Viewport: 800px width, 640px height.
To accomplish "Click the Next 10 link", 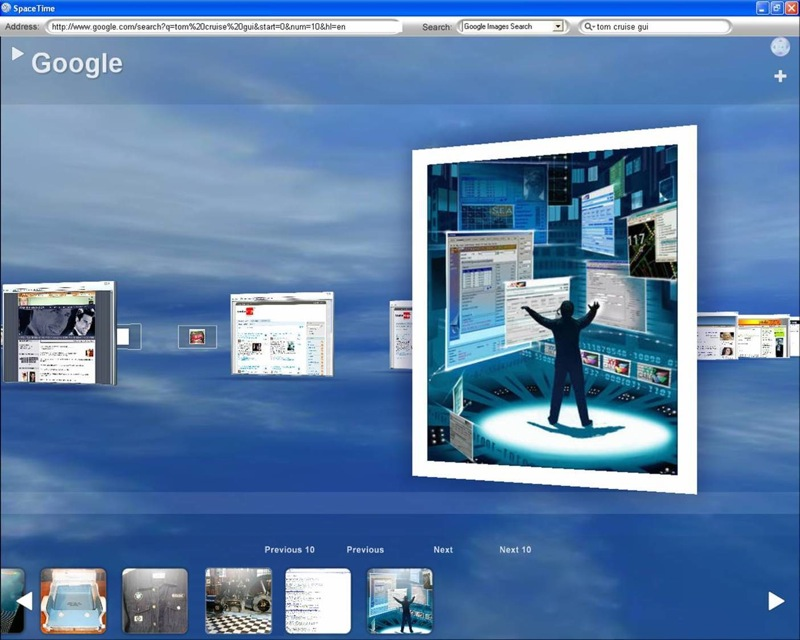I will pyautogui.click(x=515, y=550).
